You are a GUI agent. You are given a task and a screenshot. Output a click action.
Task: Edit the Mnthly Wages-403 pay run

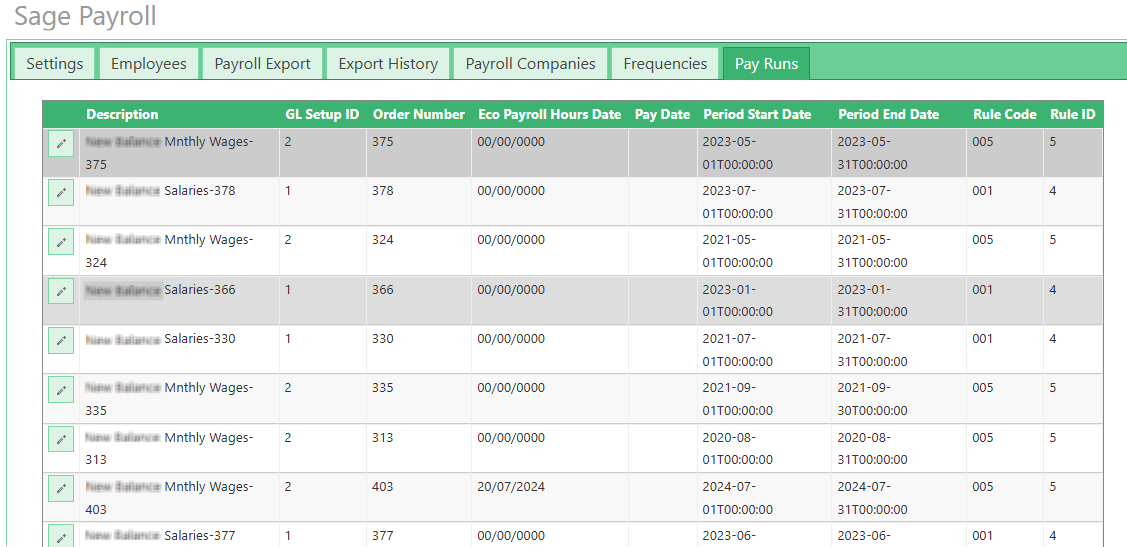[x=61, y=488]
